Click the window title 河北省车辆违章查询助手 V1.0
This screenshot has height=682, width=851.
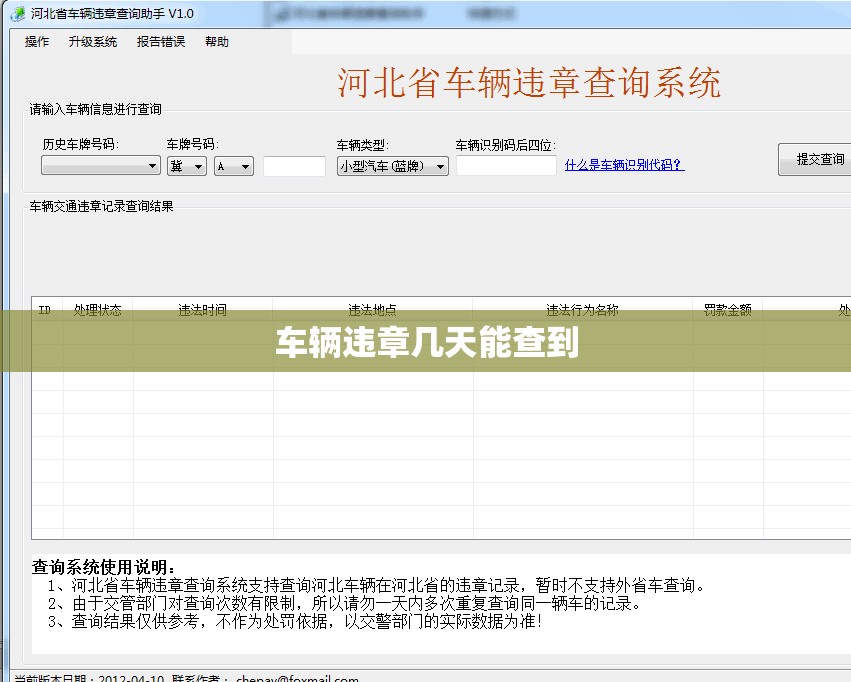point(112,14)
